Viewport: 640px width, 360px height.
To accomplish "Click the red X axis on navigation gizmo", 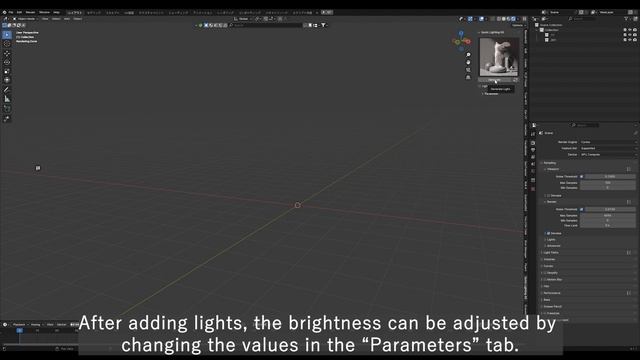I will (x=468, y=41).
